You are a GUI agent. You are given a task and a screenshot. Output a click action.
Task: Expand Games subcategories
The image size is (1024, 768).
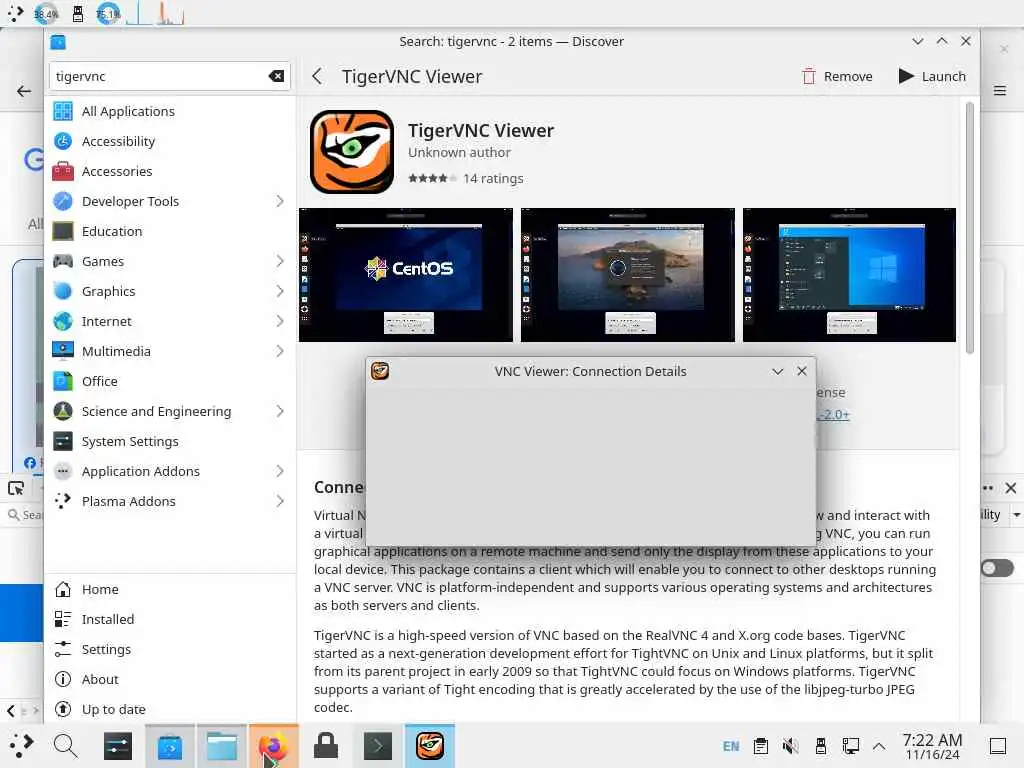coord(280,261)
